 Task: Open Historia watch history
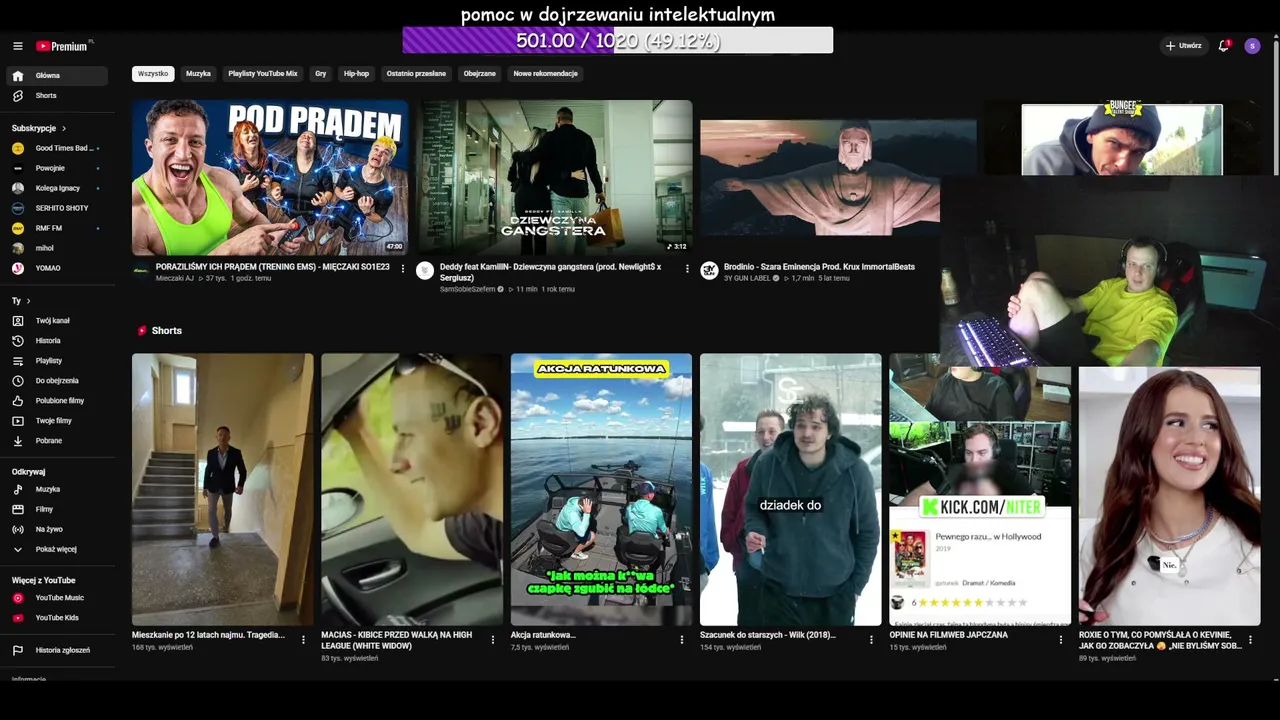tap(58, 341)
